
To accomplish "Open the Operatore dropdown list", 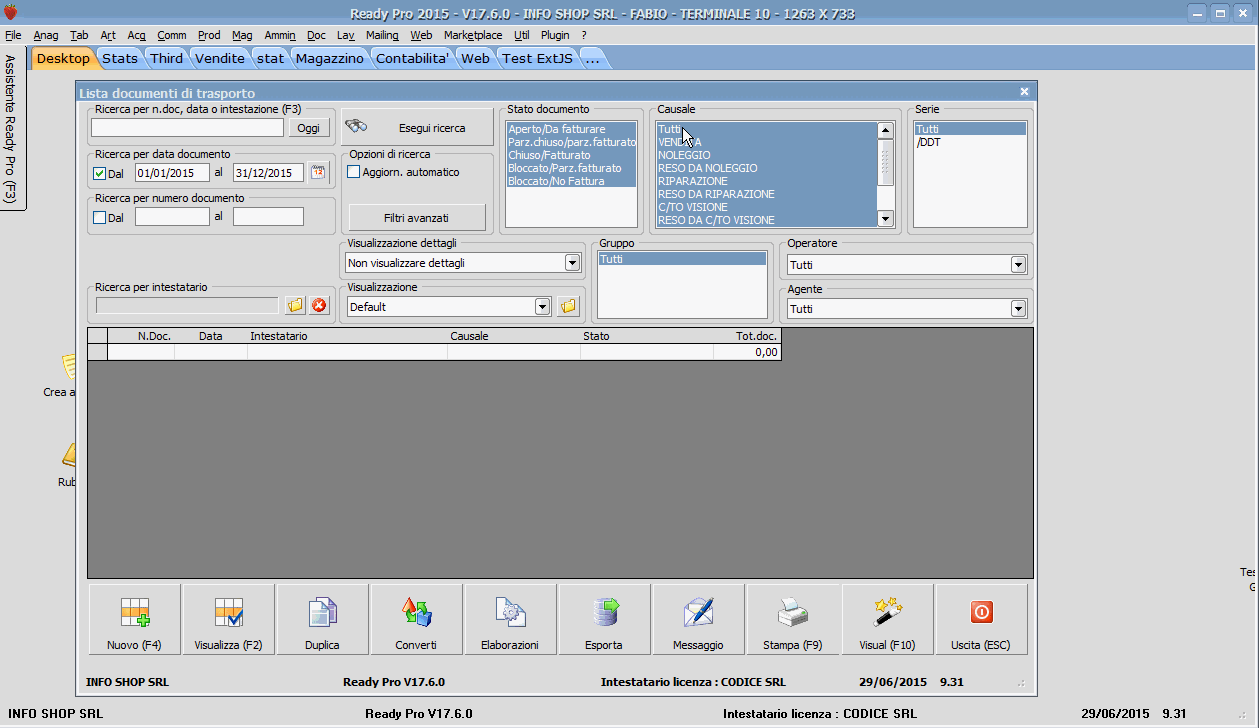I will point(1018,265).
